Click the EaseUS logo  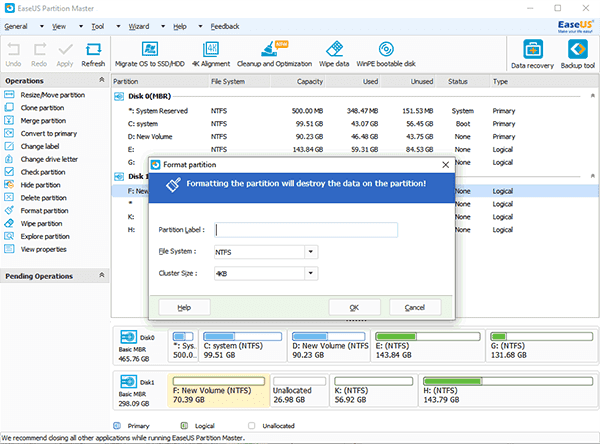[x=575, y=26]
